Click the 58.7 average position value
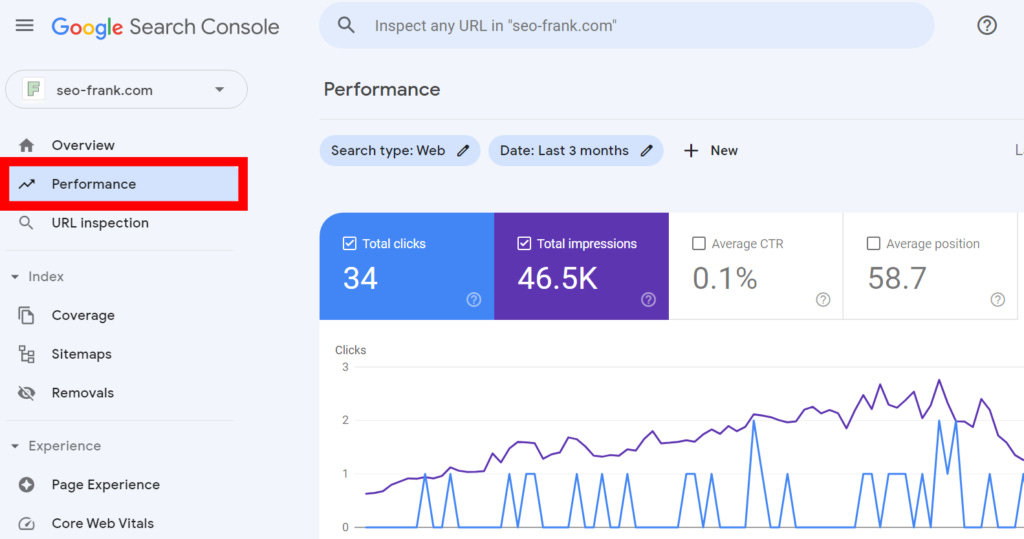This screenshot has width=1024, height=539. (897, 279)
